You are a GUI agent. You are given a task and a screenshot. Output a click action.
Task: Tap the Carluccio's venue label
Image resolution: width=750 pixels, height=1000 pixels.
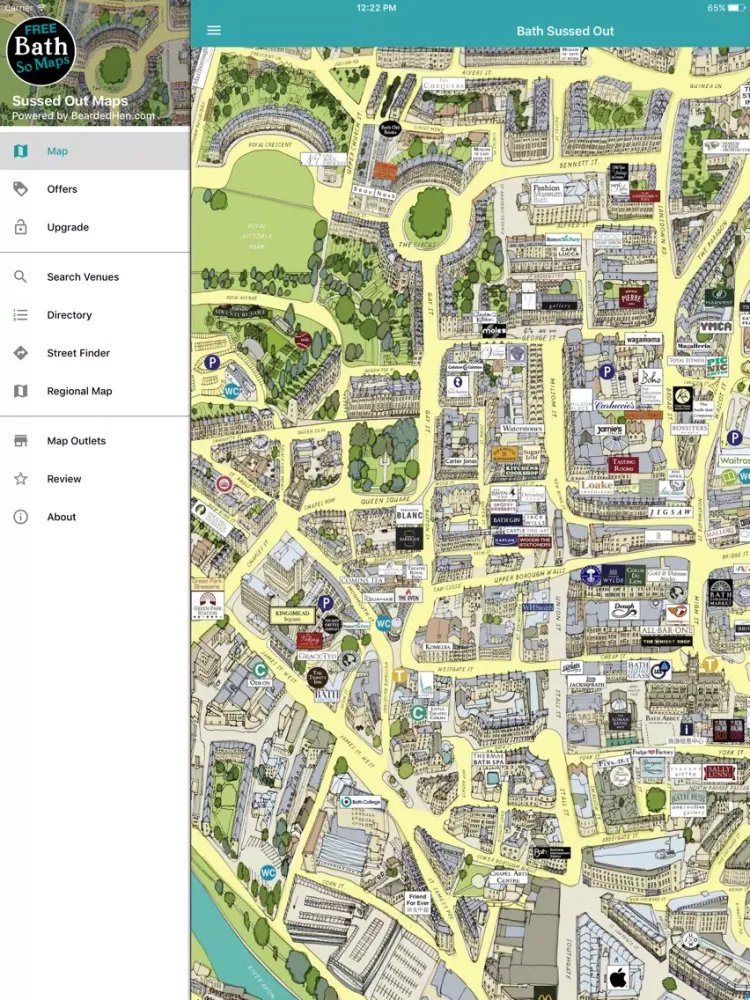614,405
